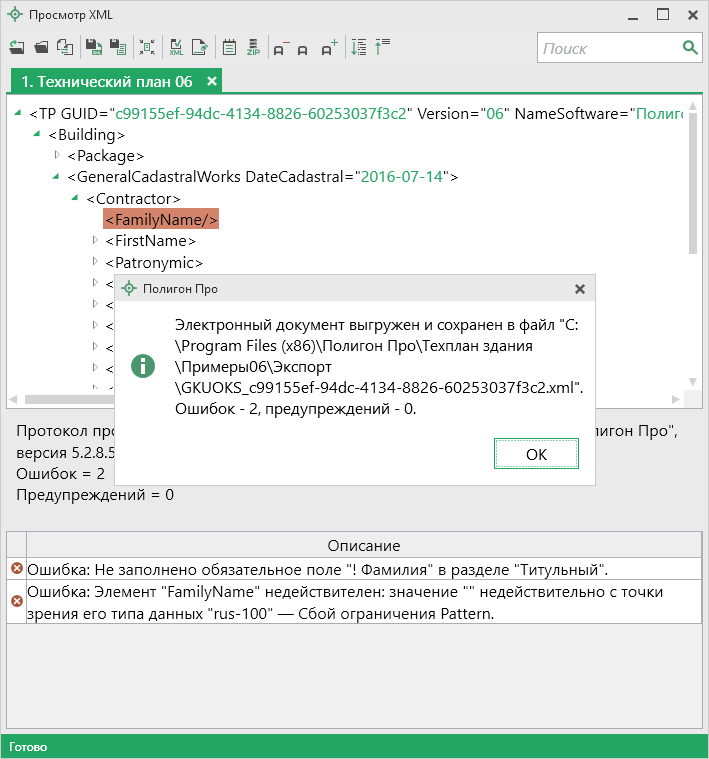Expand the Package tree node
The width and height of the screenshot is (709, 759).
tap(57, 155)
